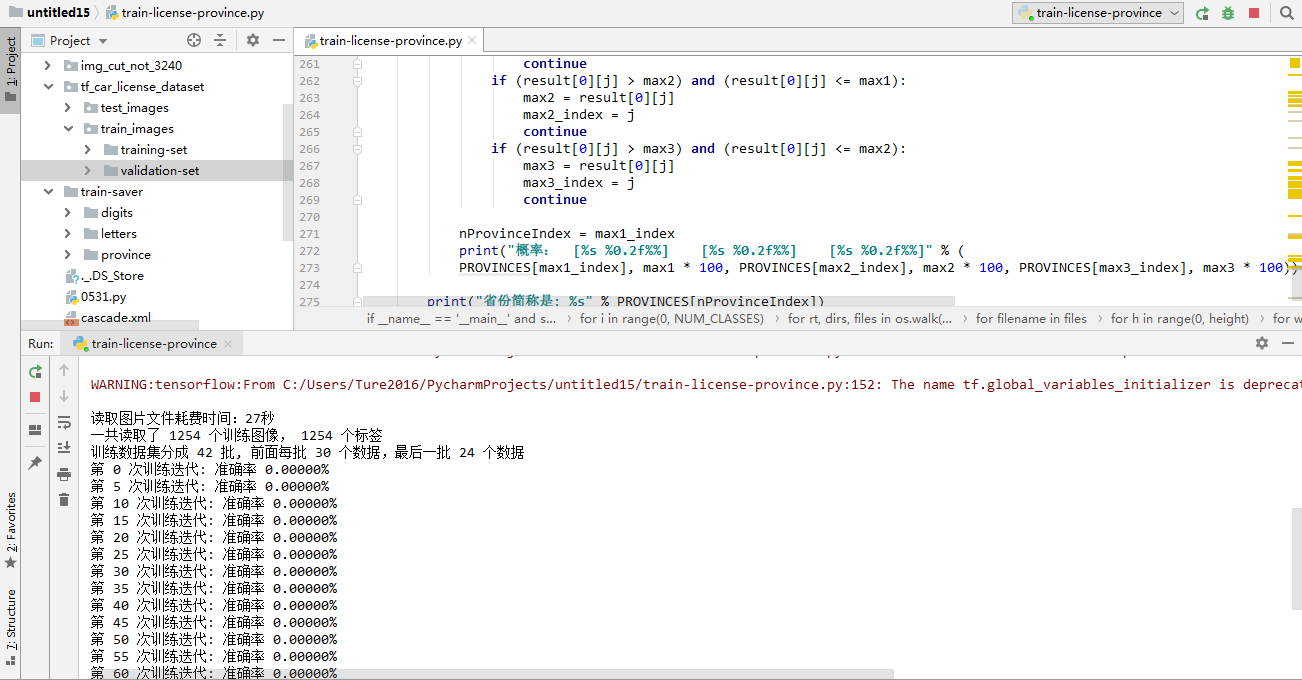Image resolution: width=1302 pixels, height=680 pixels.
Task: Print the console output with the printer icon
Action: click(64, 474)
